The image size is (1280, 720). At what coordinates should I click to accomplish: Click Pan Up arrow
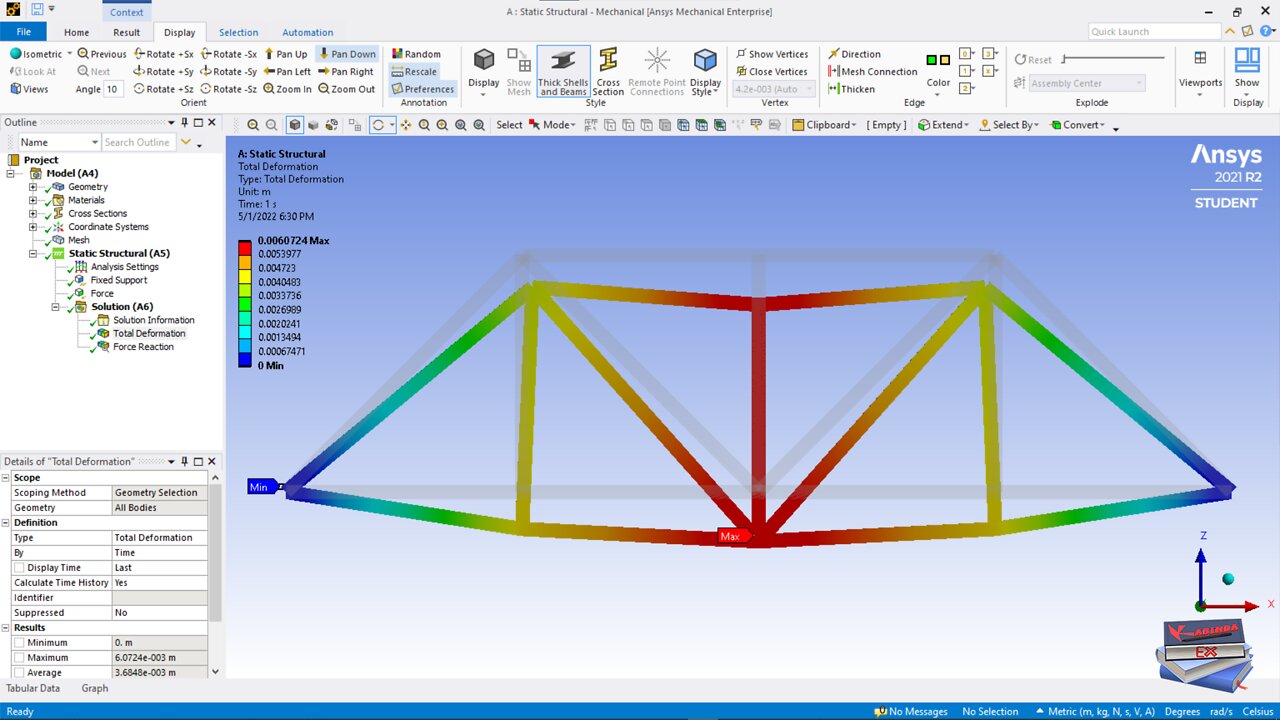pos(285,54)
